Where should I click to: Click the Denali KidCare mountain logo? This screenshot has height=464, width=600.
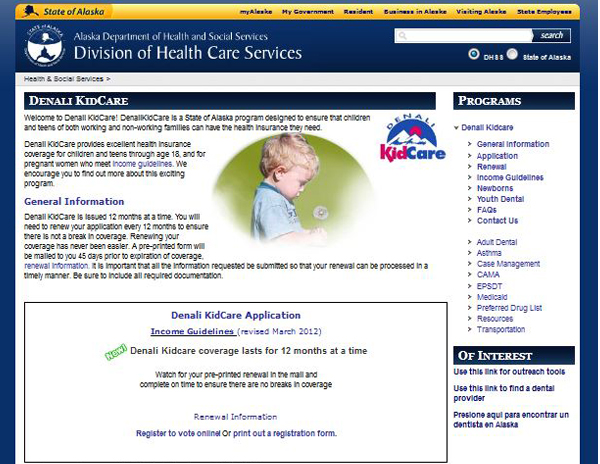(412, 138)
